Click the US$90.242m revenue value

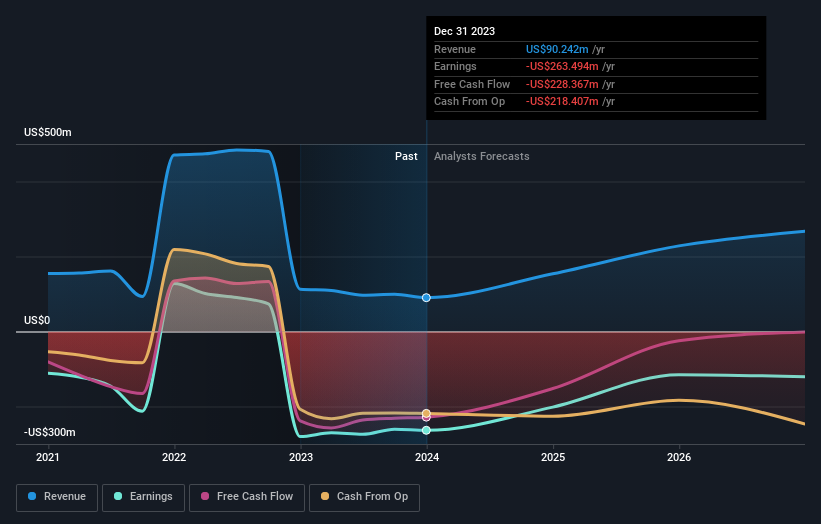pos(557,49)
